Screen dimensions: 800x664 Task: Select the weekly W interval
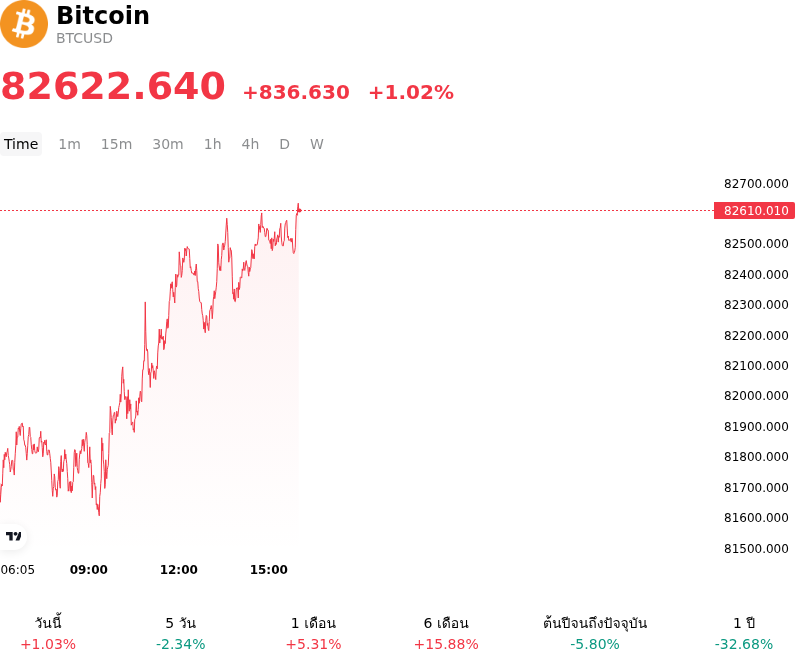(317, 144)
